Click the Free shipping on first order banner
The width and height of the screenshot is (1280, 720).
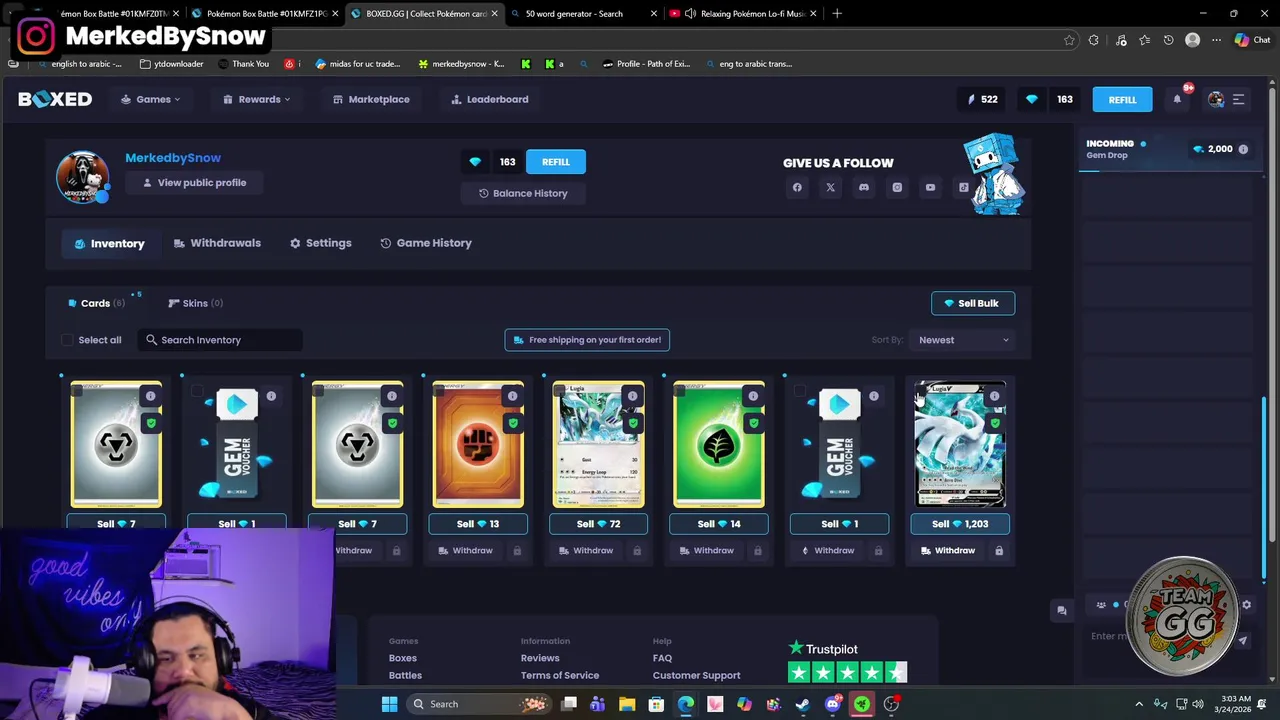(x=587, y=340)
